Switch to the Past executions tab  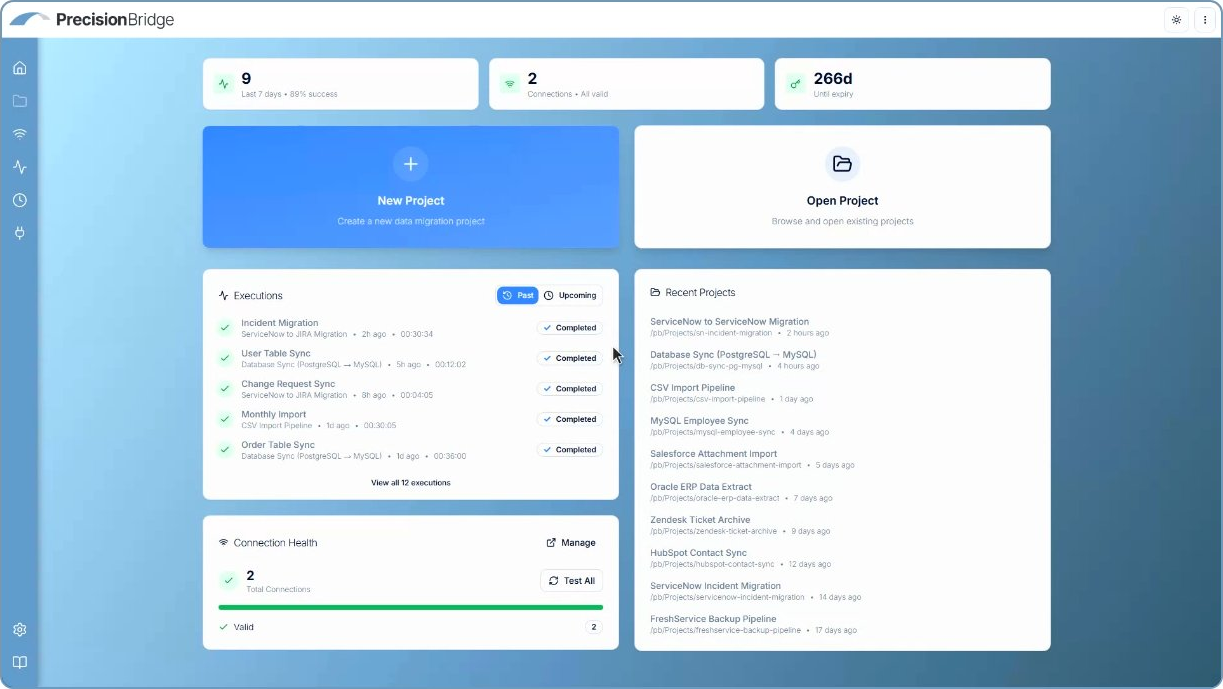(x=518, y=295)
